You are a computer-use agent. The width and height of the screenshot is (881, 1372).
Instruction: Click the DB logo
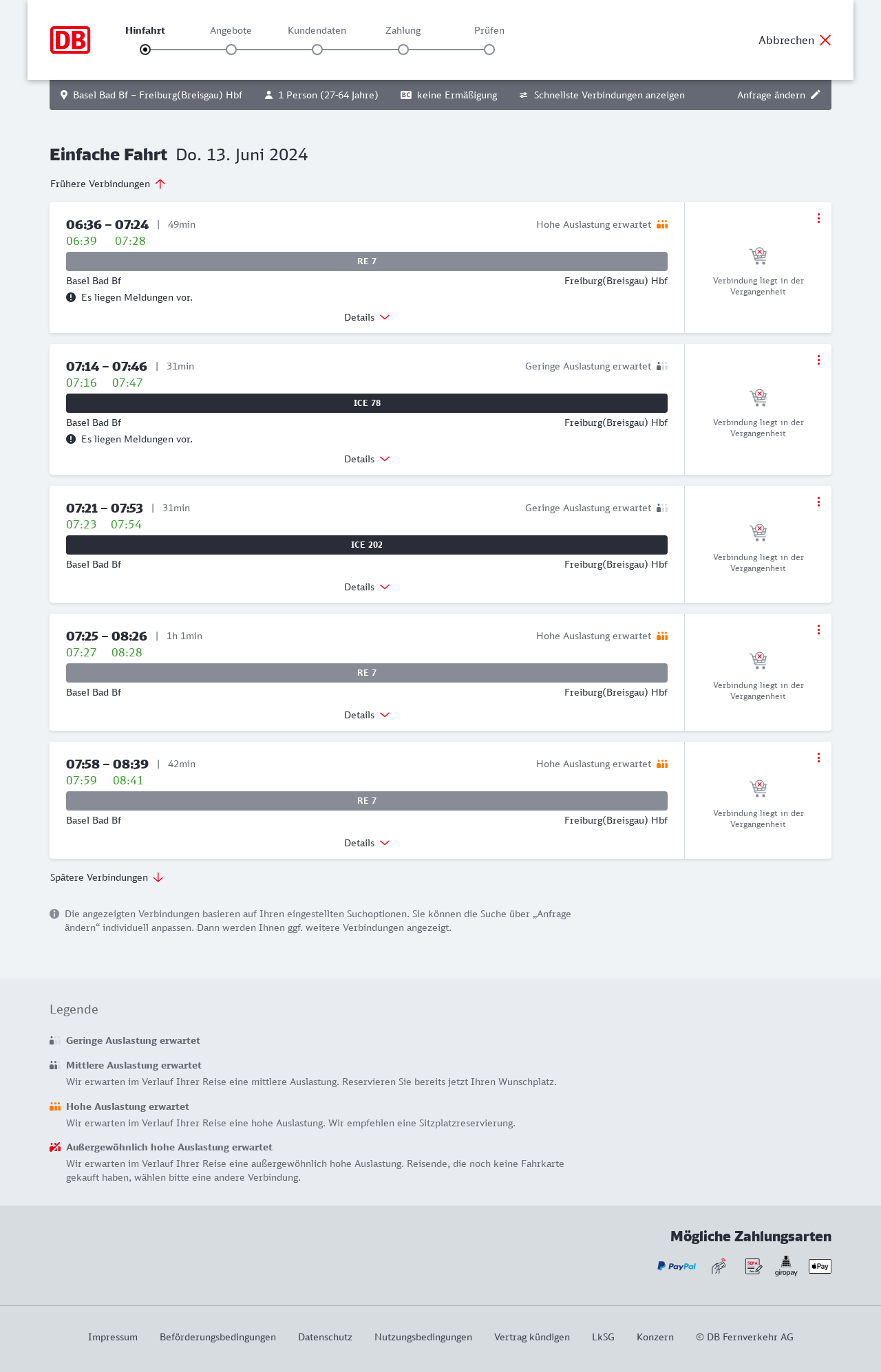[x=70, y=40]
